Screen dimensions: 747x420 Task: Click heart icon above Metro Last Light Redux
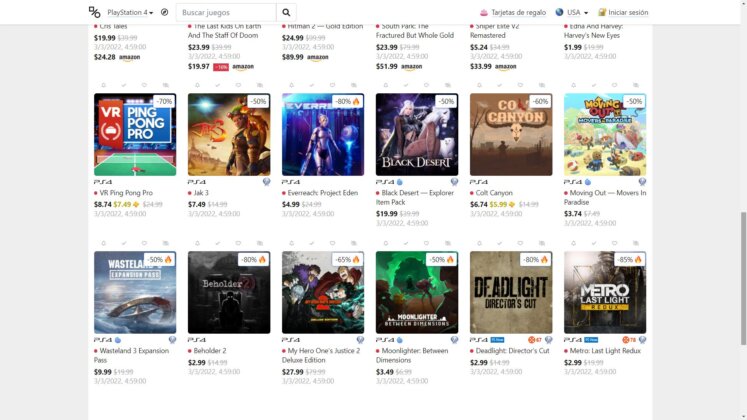click(614, 243)
